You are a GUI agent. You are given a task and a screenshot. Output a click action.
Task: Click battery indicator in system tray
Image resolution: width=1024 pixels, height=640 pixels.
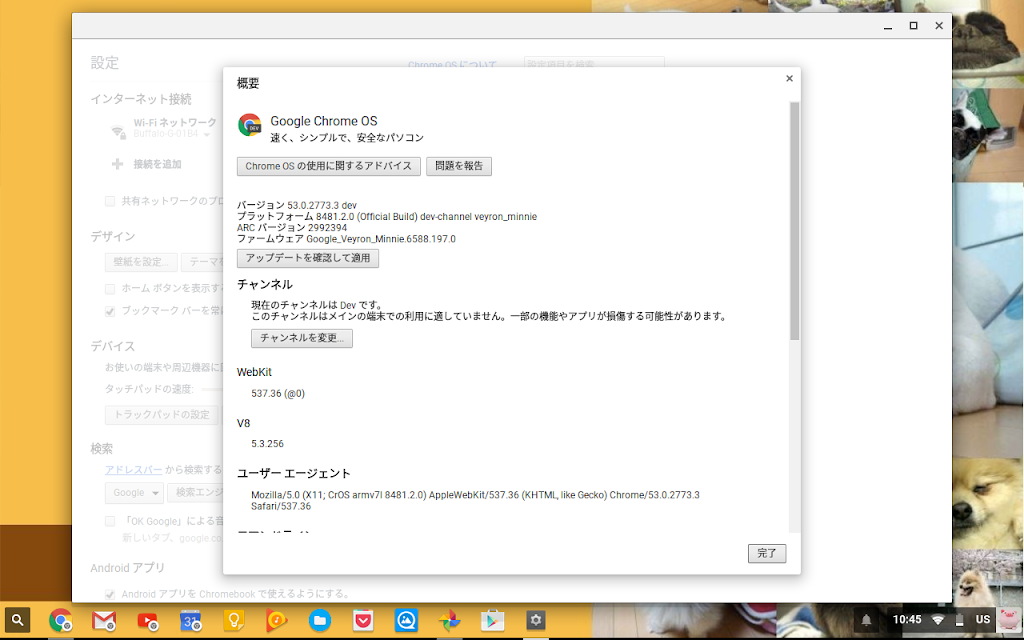tap(959, 620)
